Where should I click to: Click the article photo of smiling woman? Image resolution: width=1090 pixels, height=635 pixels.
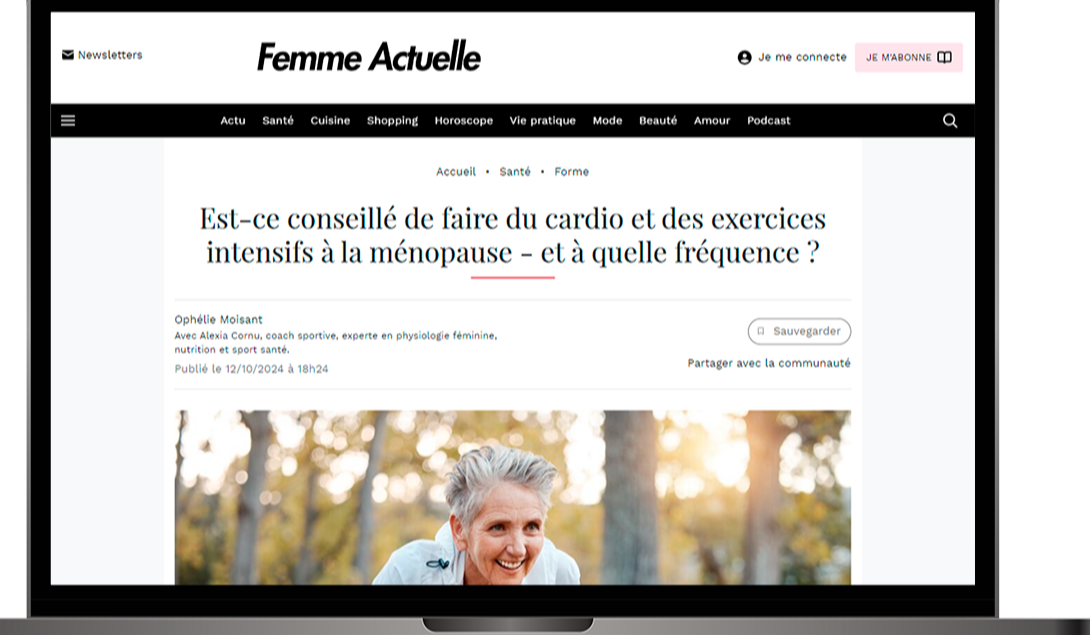point(512,497)
